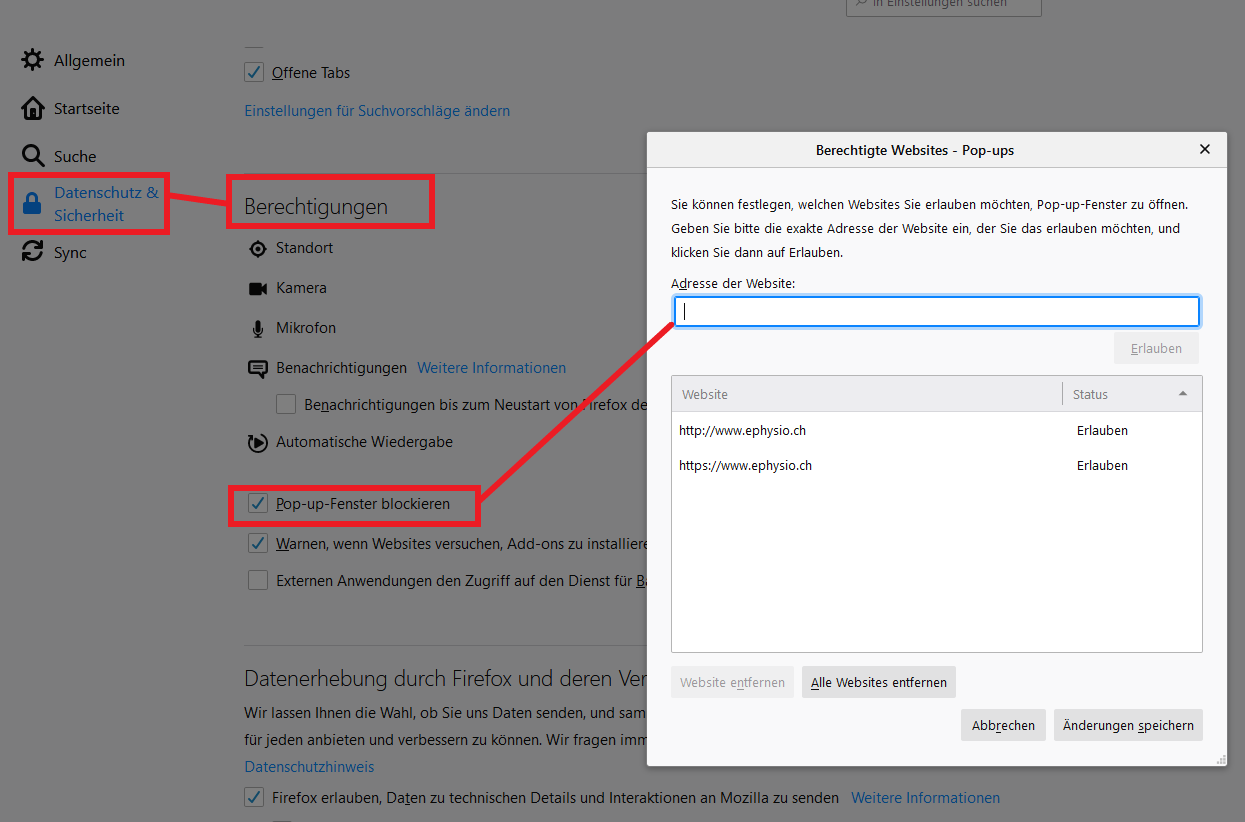Close the Berechtigte Websites dialog
1245x822 pixels.
[x=1205, y=149]
